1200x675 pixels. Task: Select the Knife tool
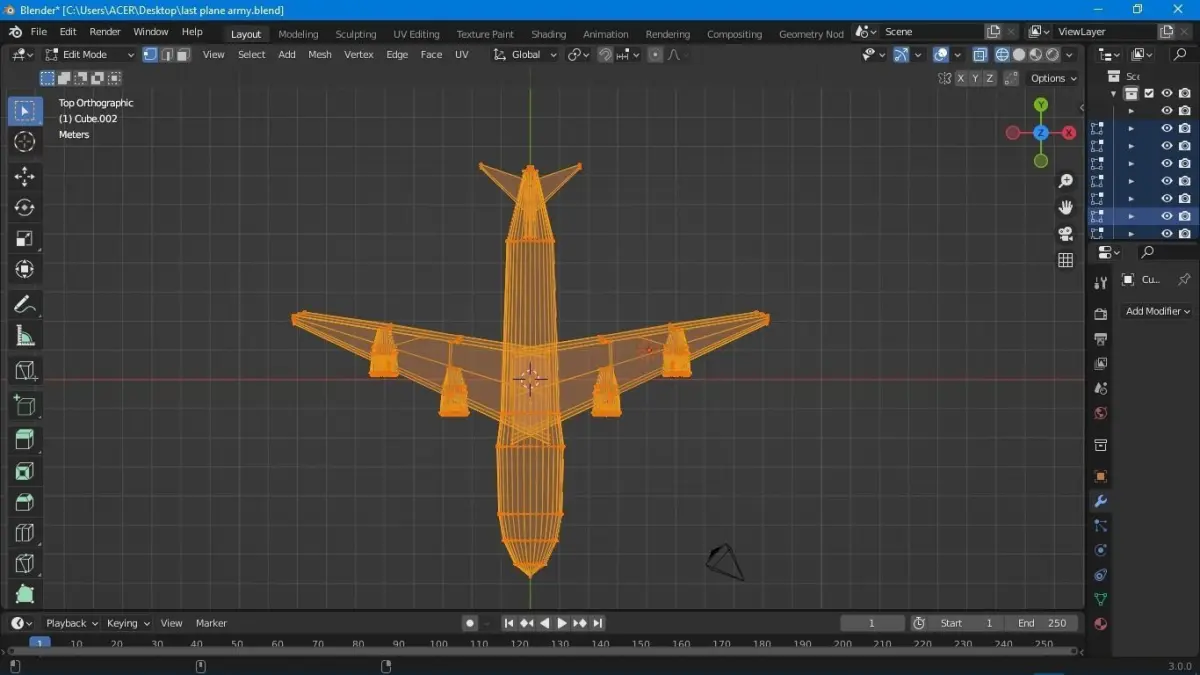25,564
